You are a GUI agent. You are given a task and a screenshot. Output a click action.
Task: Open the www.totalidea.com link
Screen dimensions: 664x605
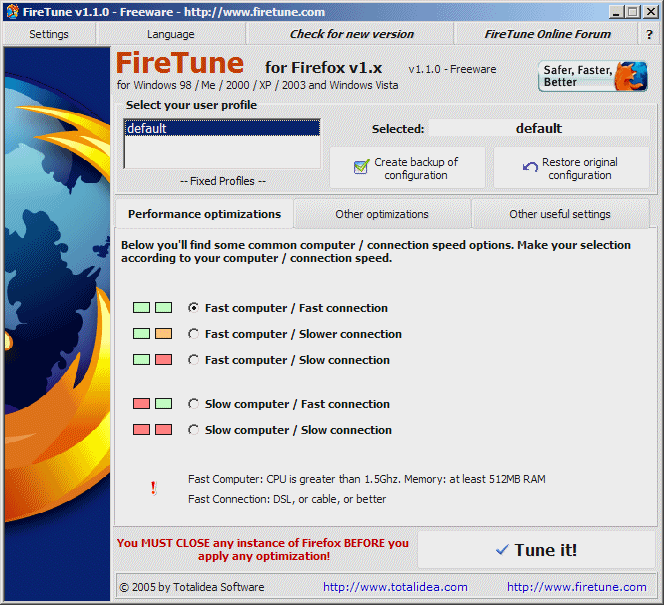pyautogui.click(x=395, y=587)
